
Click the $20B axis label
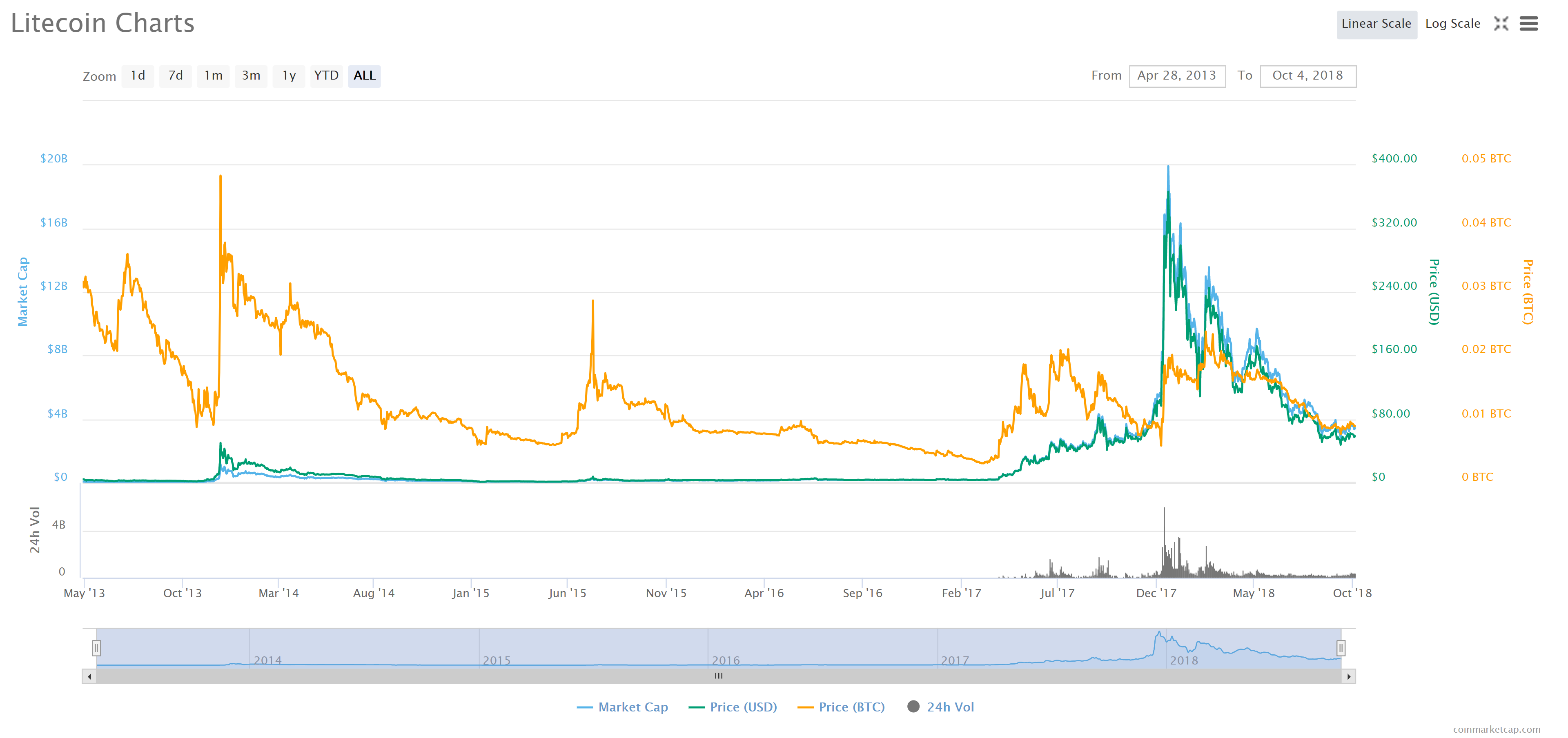tap(54, 159)
